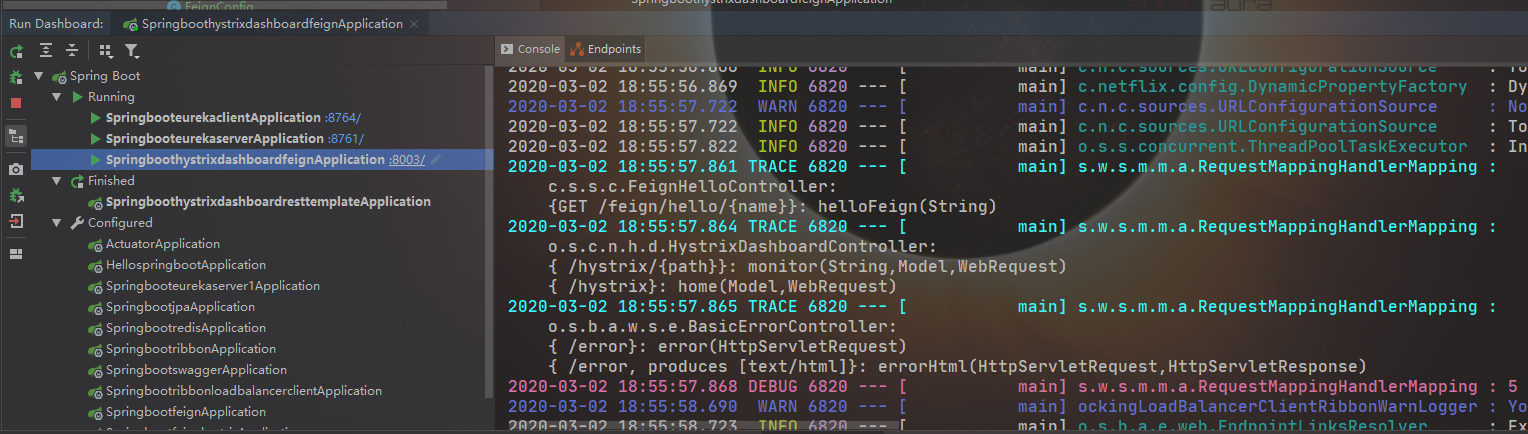1528x434 pixels.
Task: Select SpringbootswaggerApplication configuration
Action: click(x=196, y=370)
